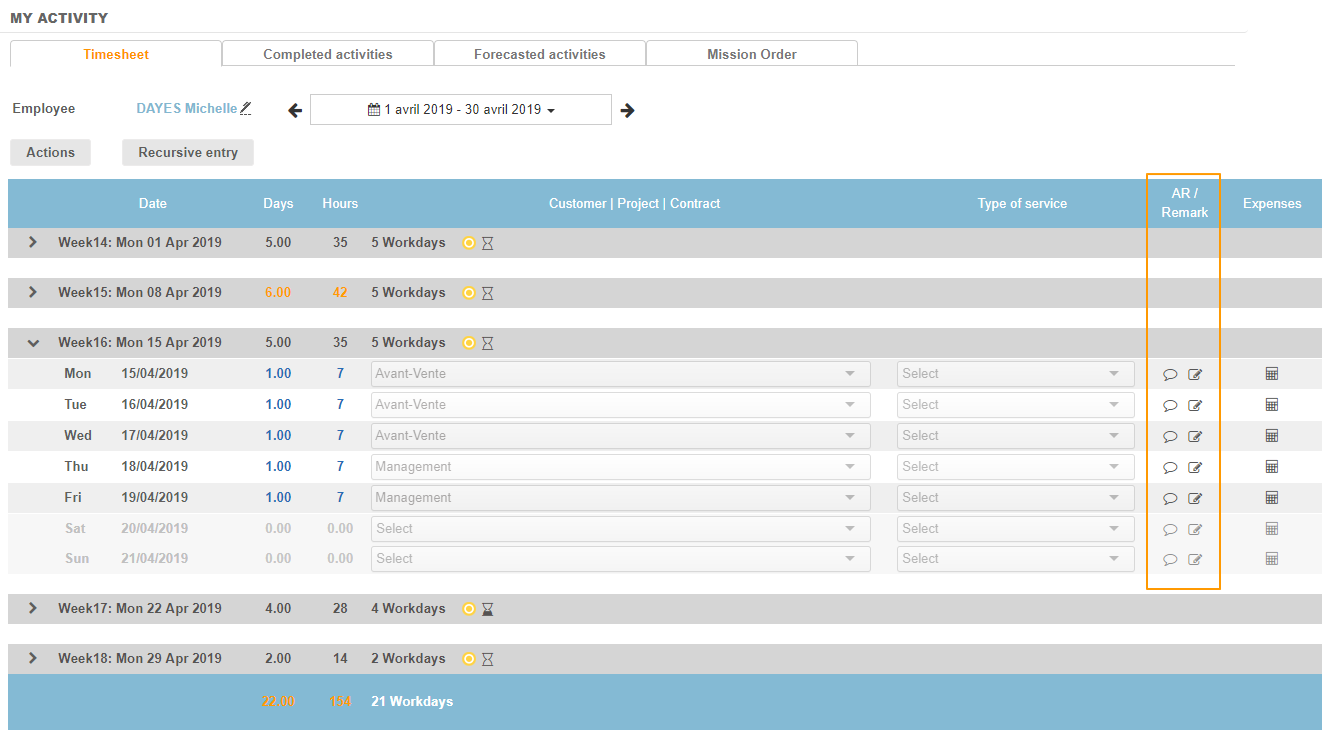Click the hourglass icon on Week17 row

click(488, 609)
